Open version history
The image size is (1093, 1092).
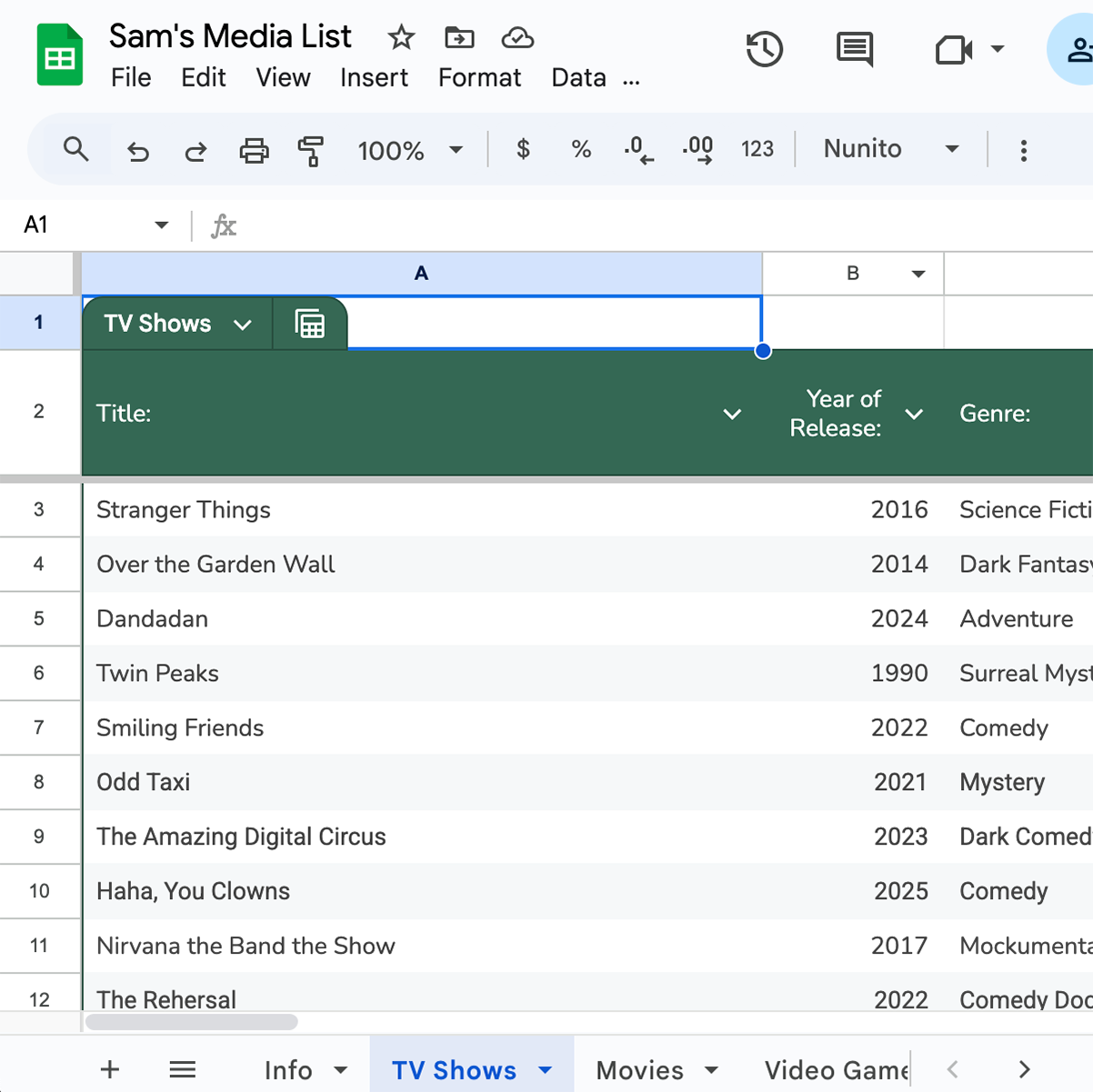(765, 50)
